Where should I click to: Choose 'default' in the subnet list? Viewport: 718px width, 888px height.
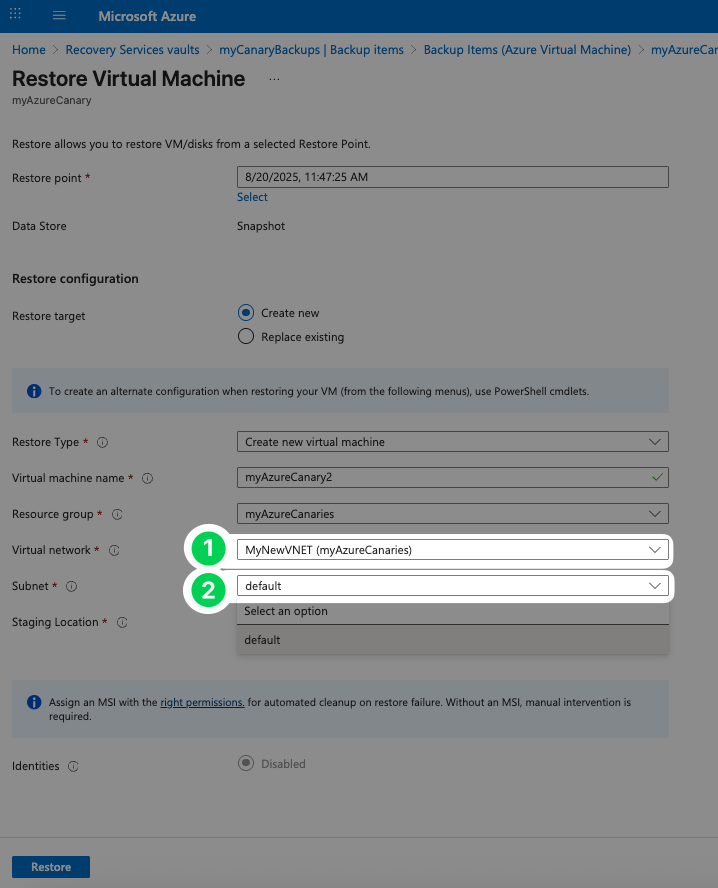click(x=452, y=640)
